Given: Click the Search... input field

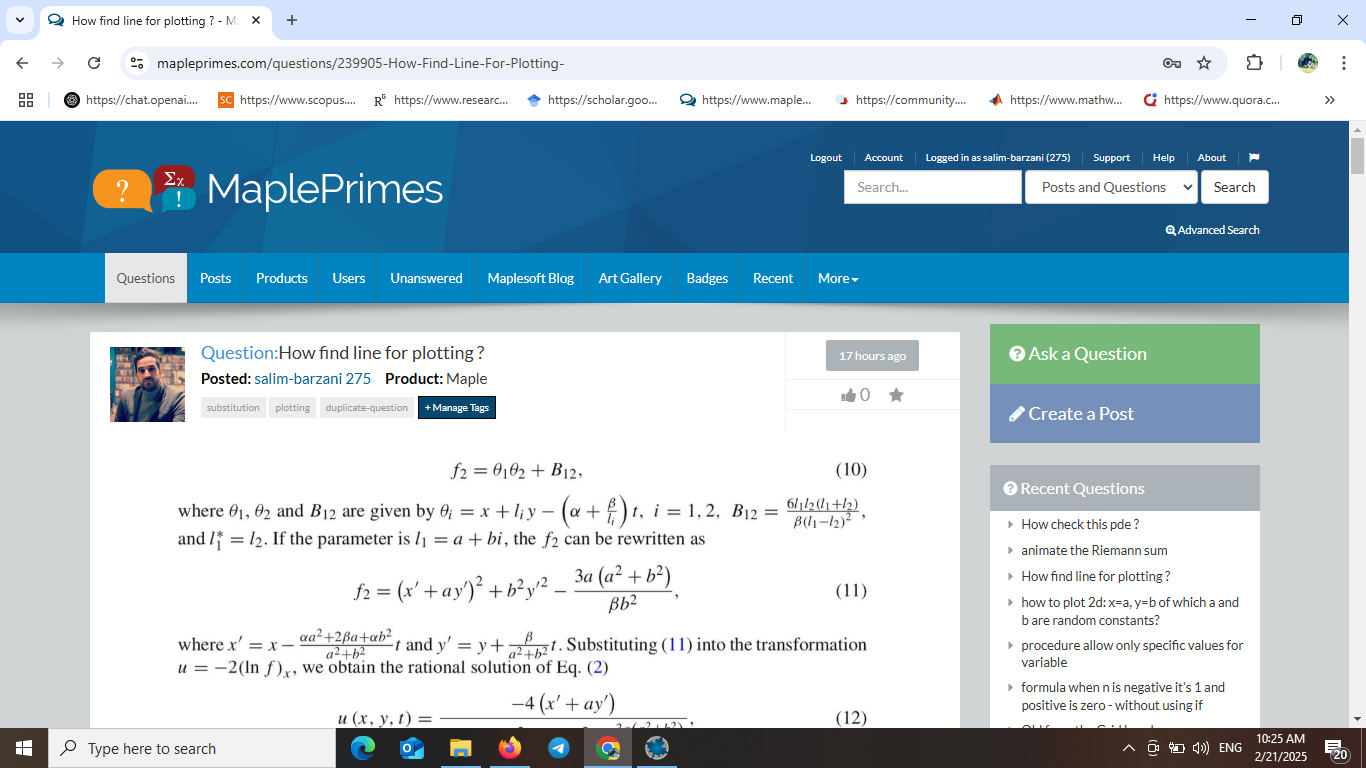Looking at the screenshot, I should point(933,187).
